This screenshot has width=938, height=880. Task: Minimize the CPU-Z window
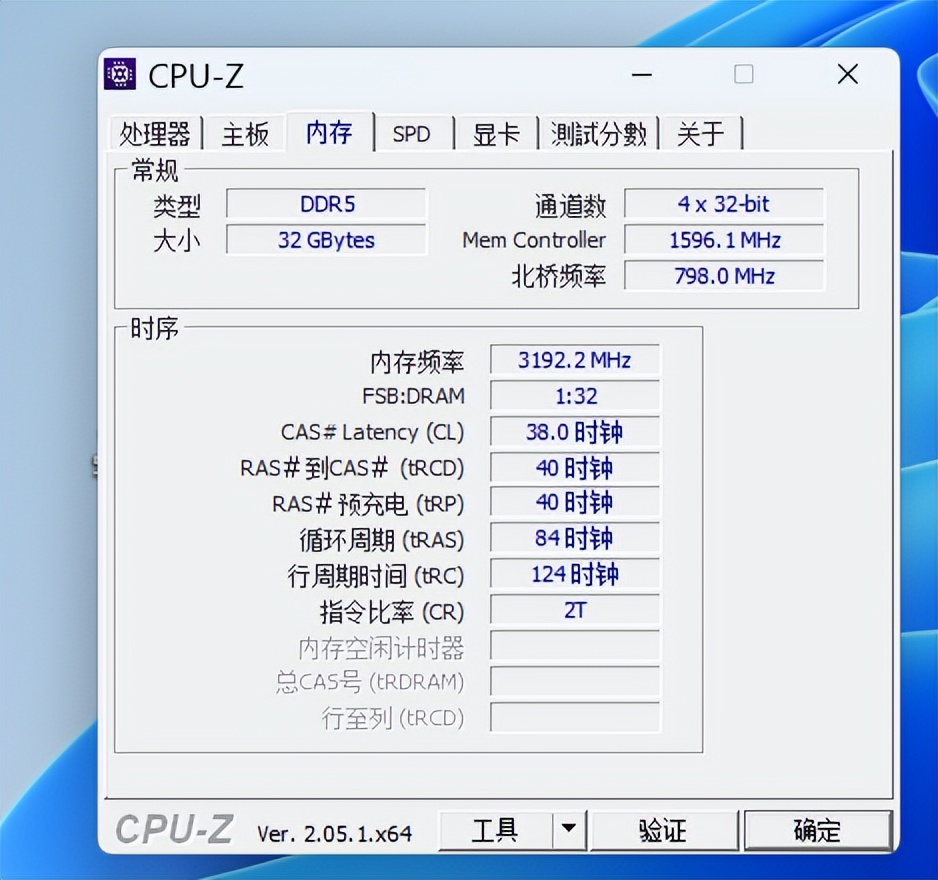tap(641, 75)
